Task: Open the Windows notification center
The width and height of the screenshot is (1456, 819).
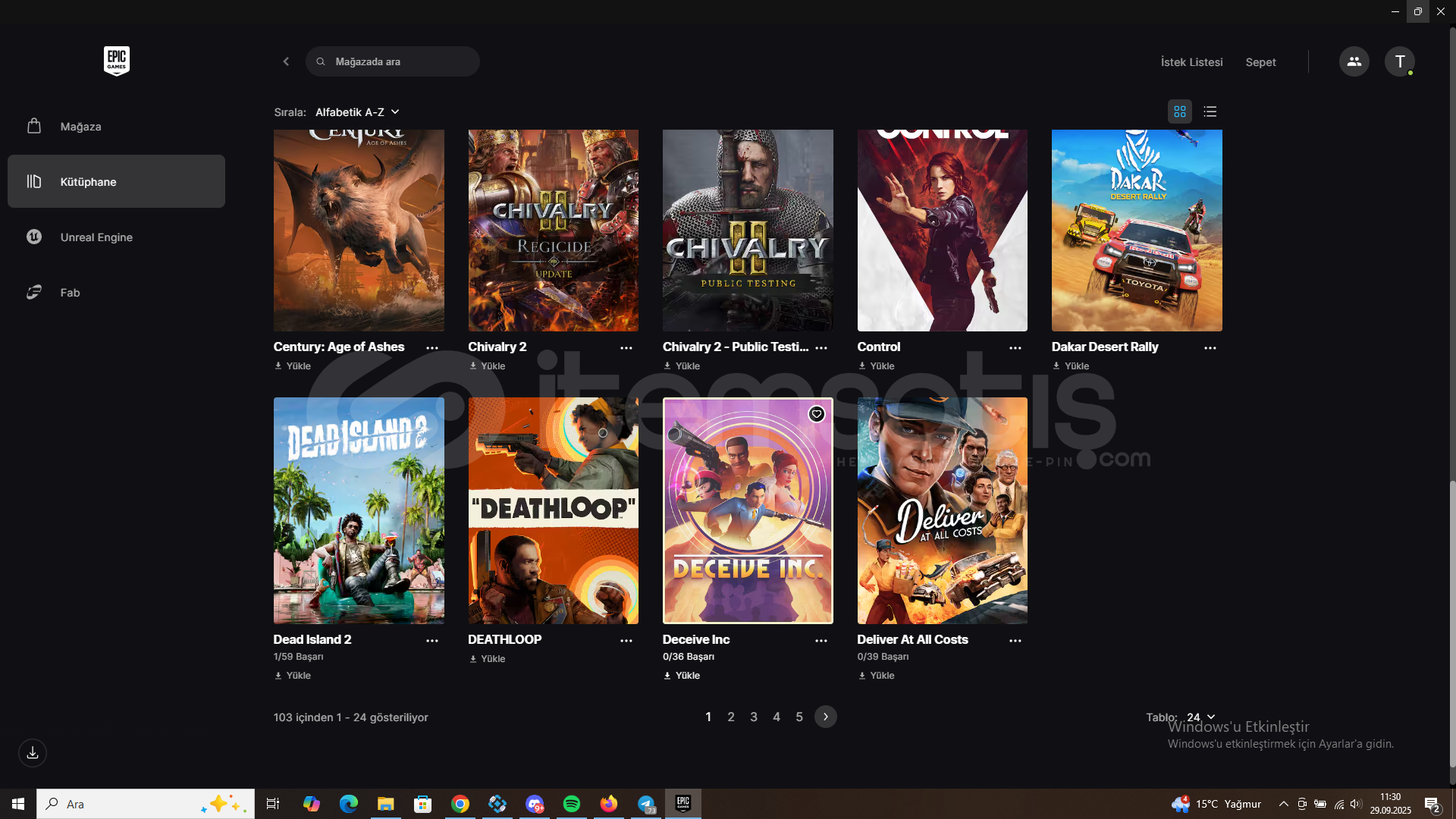Action: [x=1432, y=805]
